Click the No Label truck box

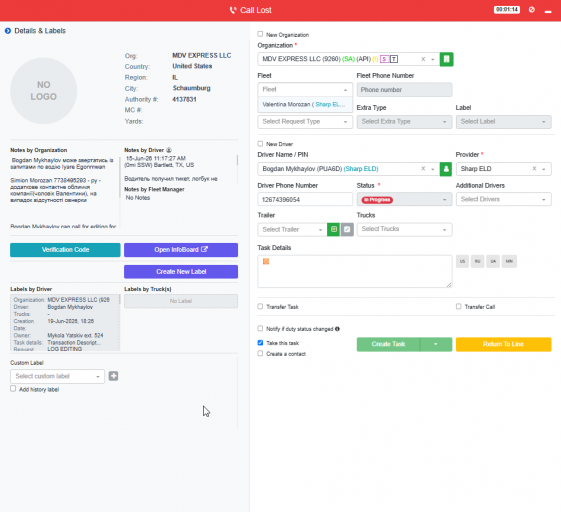point(181,301)
